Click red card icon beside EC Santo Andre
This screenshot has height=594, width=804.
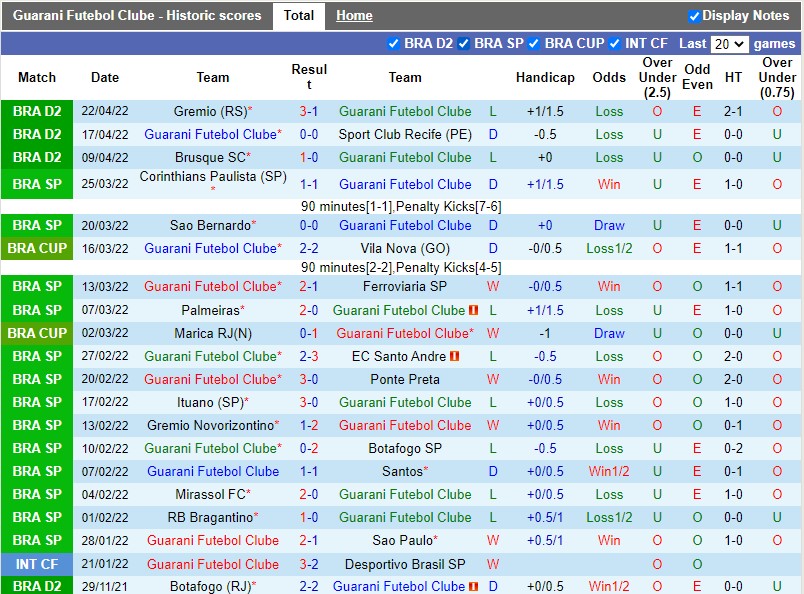click(x=454, y=356)
